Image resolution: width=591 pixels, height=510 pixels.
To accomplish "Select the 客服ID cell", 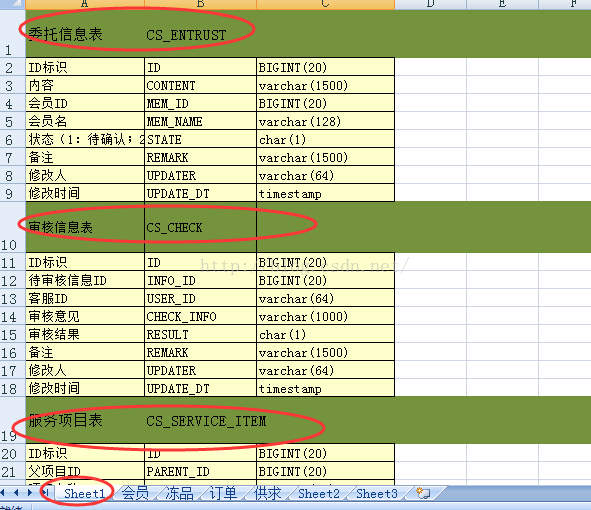I will 85,298.
